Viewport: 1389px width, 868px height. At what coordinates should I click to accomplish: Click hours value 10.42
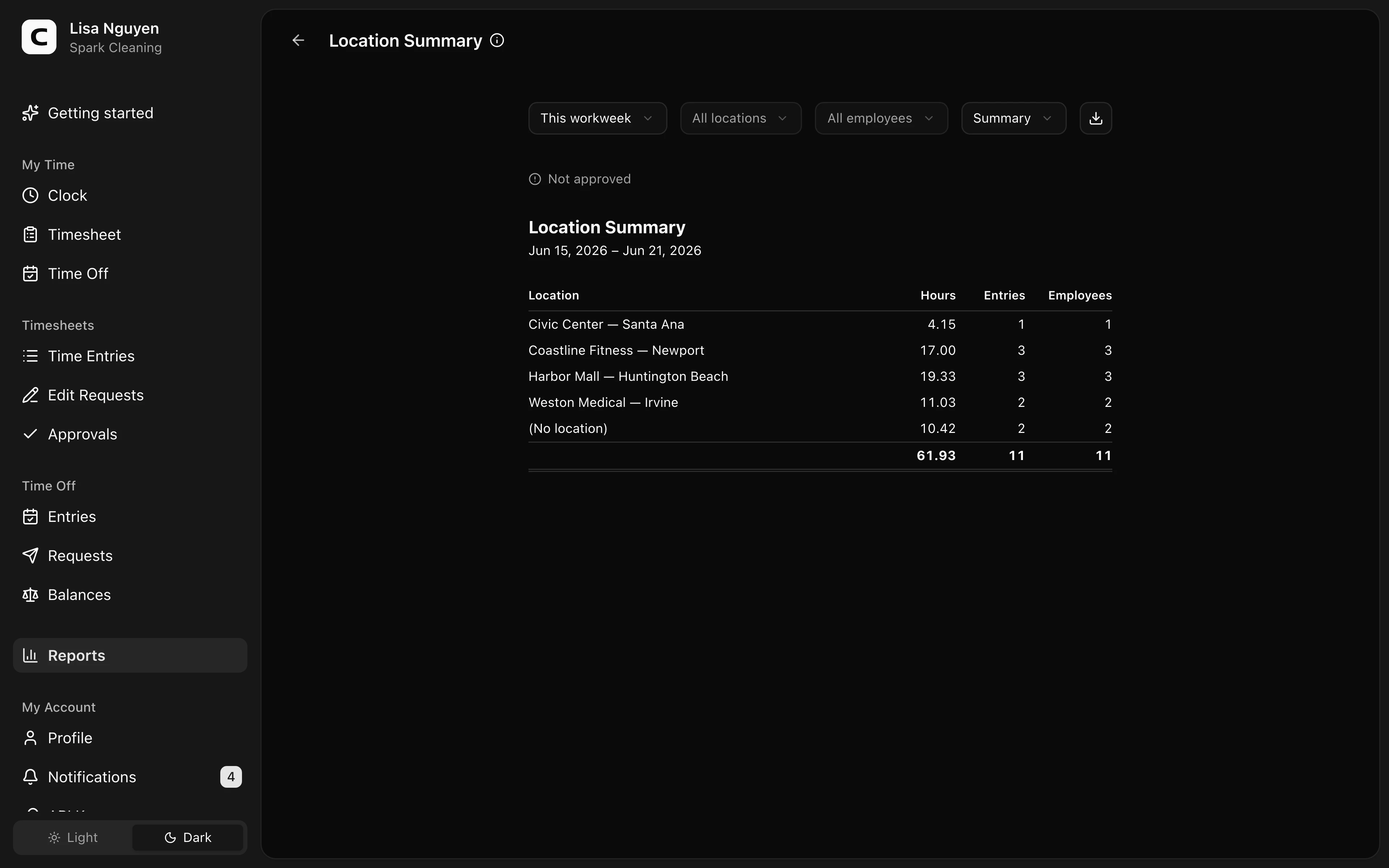click(x=938, y=428)
